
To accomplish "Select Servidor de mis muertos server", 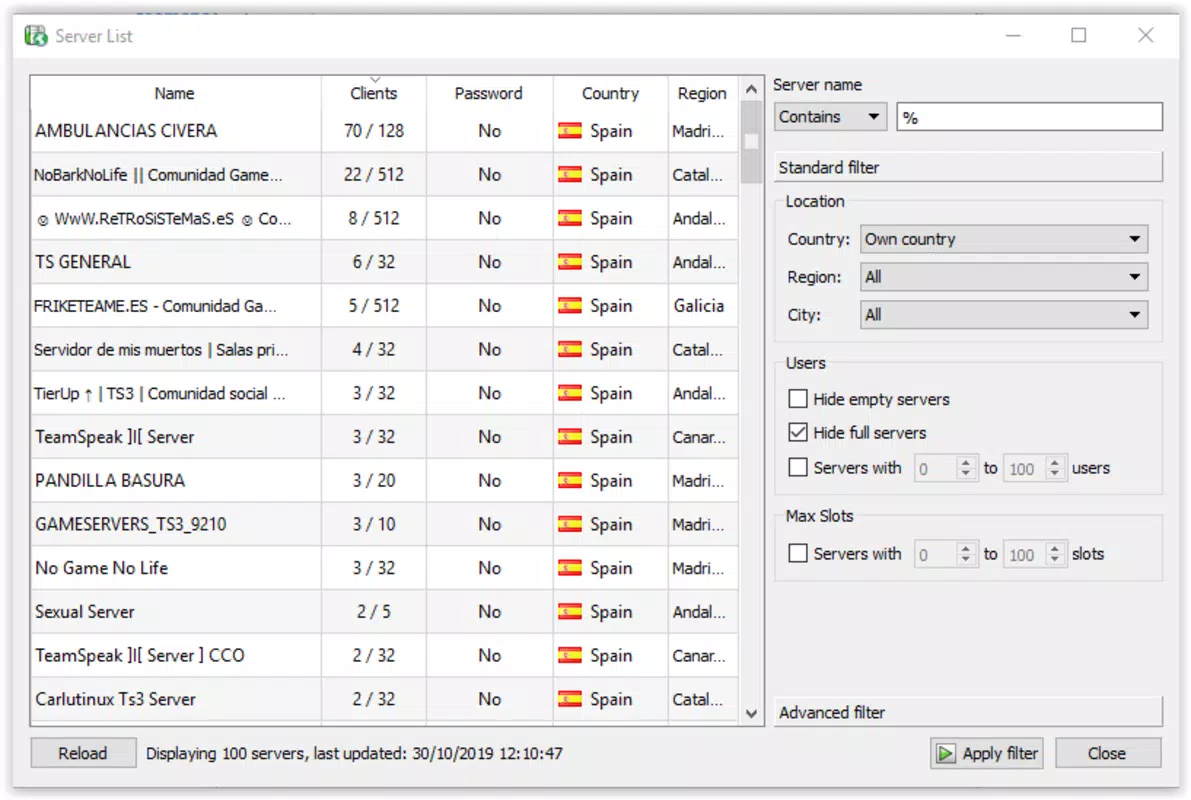I will [384, 349].
